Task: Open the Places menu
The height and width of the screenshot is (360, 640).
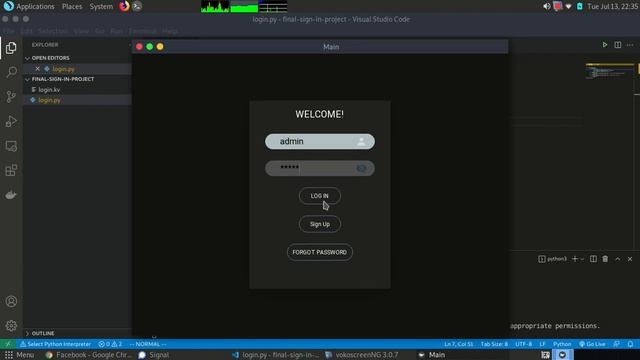Action: [72, 7]
